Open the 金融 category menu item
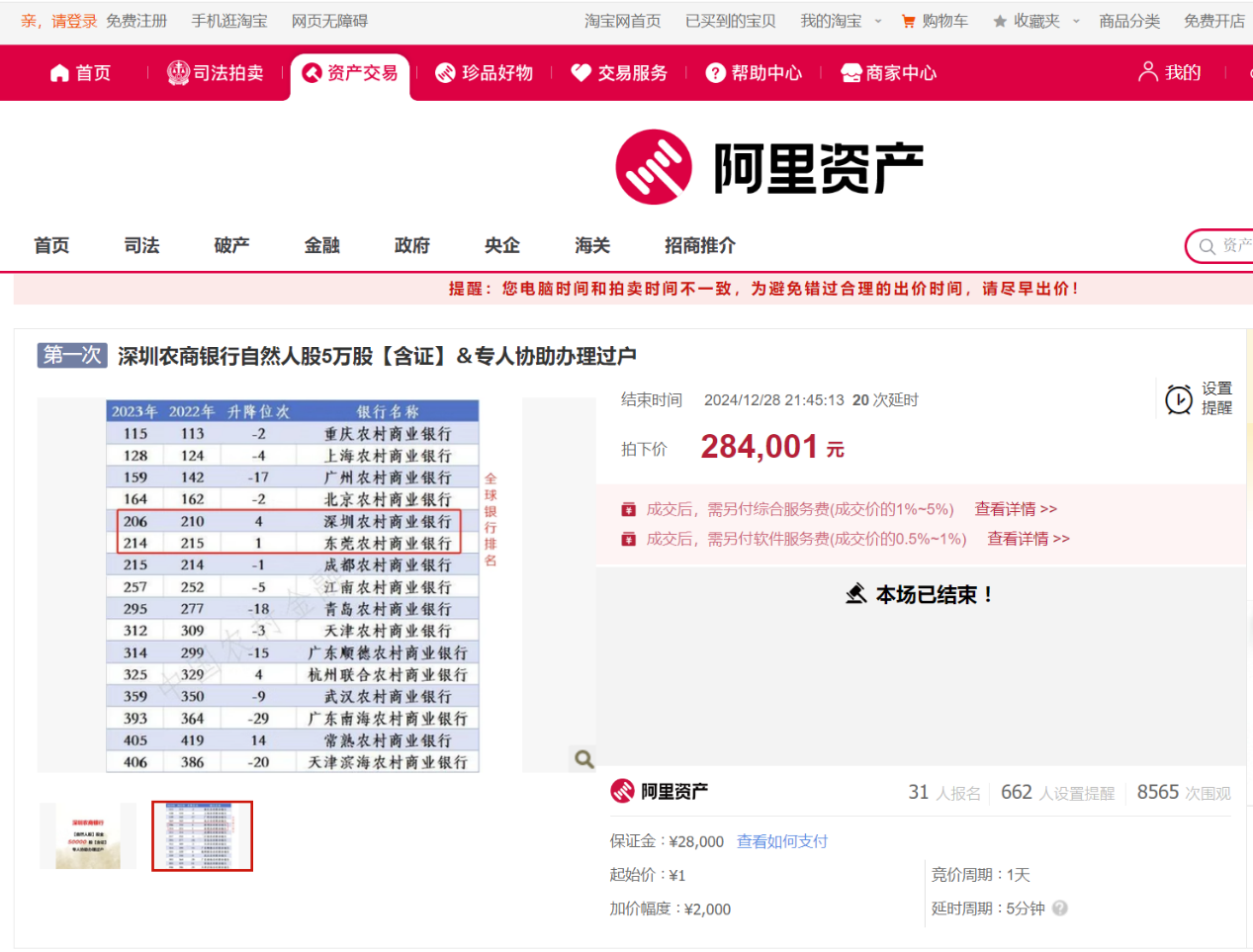 tap(322, 245)
